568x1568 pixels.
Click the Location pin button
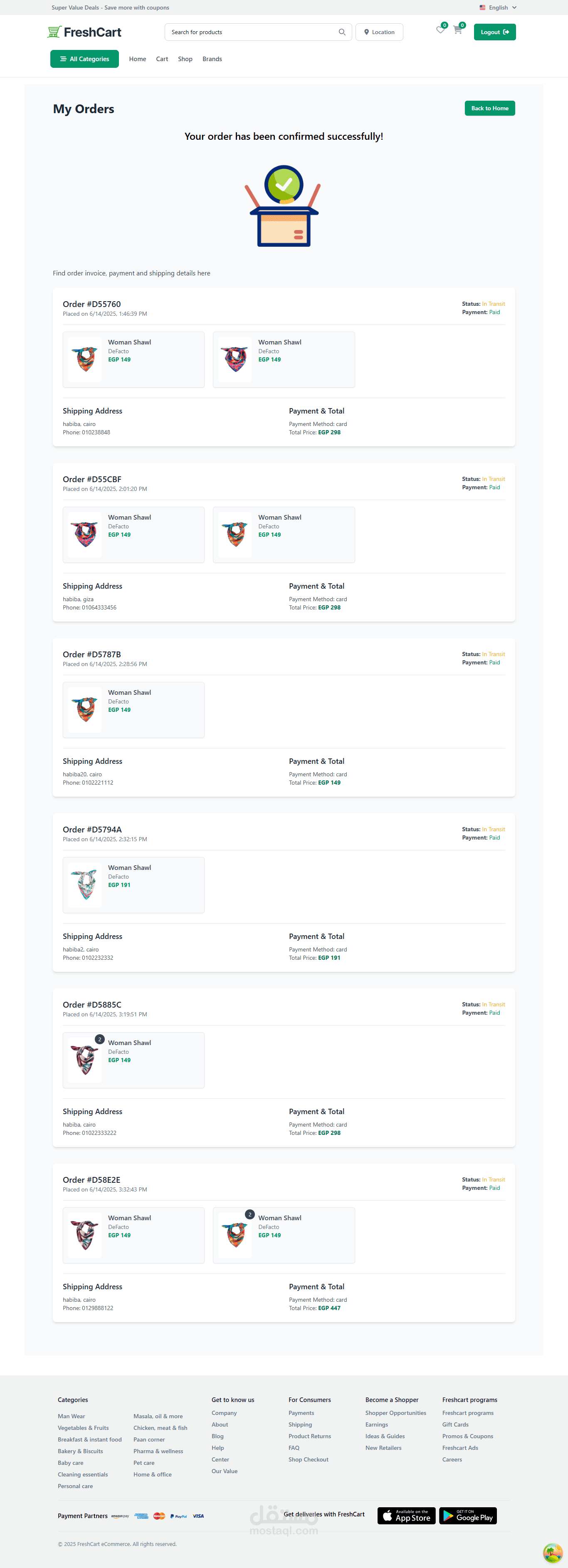point(379,32)
